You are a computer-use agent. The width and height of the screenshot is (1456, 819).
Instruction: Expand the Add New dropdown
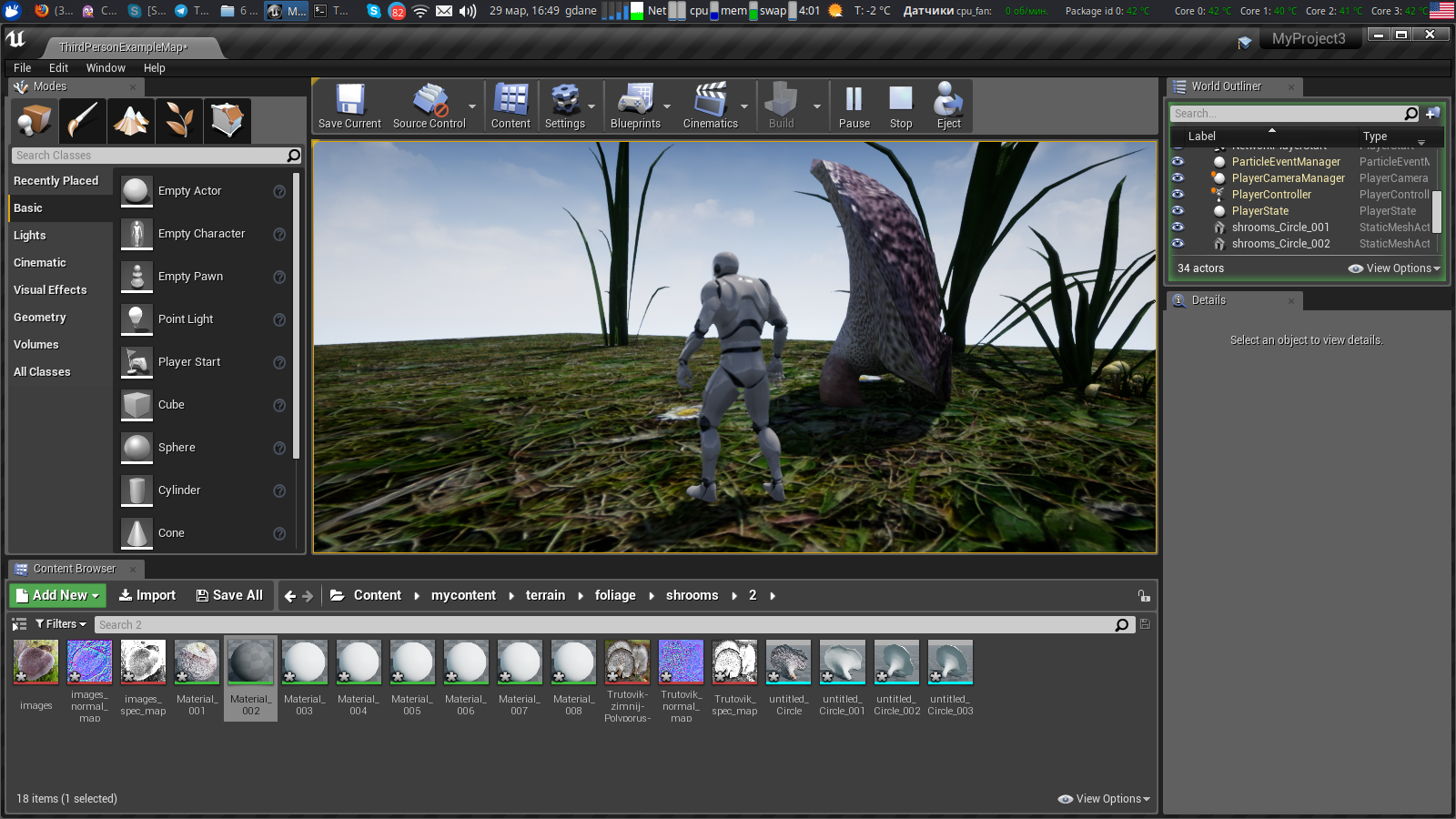[58, 595]
